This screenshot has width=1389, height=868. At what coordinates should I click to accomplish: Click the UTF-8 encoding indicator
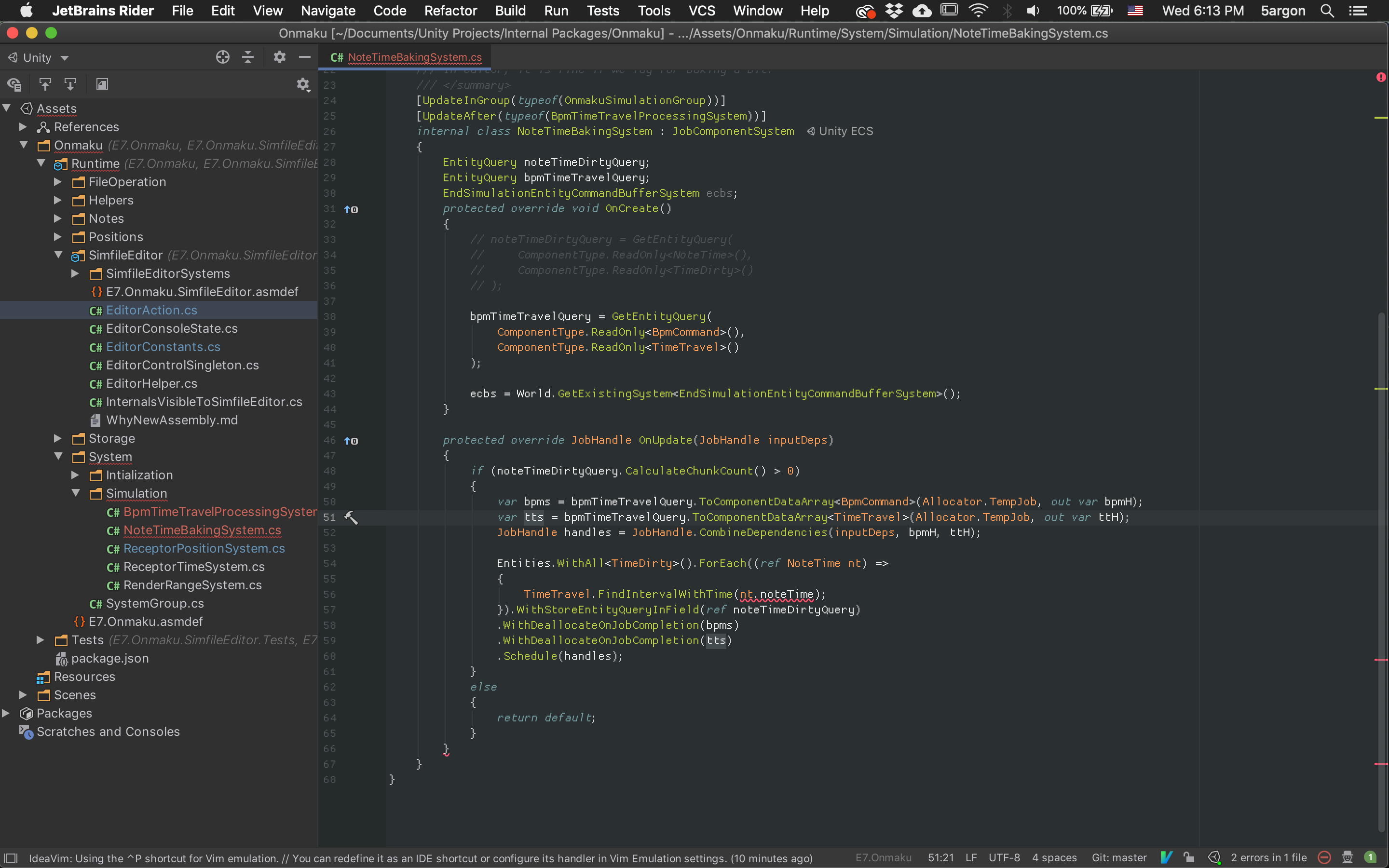tap(1005, 857)
